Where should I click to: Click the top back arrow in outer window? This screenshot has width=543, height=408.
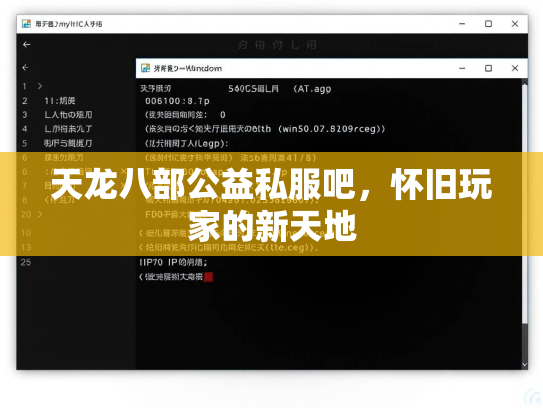tap(26, 45)
